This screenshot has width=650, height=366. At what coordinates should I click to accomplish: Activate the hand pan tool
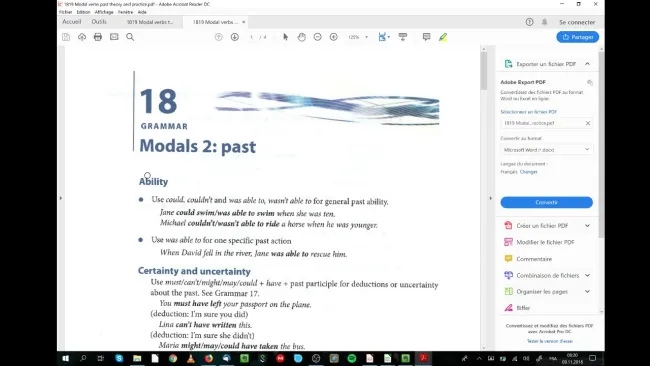pos(302,37)
